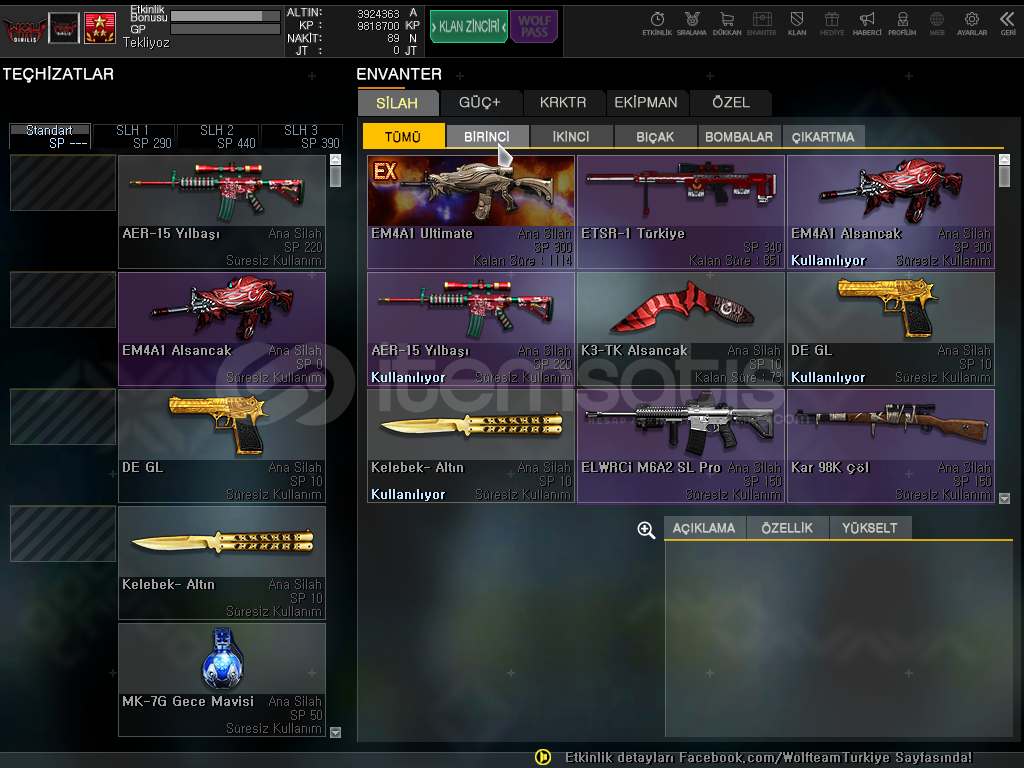This screenshot has height=768, width=1024.
Task: Switch to the SİLAH inventory tab
Action: [x=397, y=103]
